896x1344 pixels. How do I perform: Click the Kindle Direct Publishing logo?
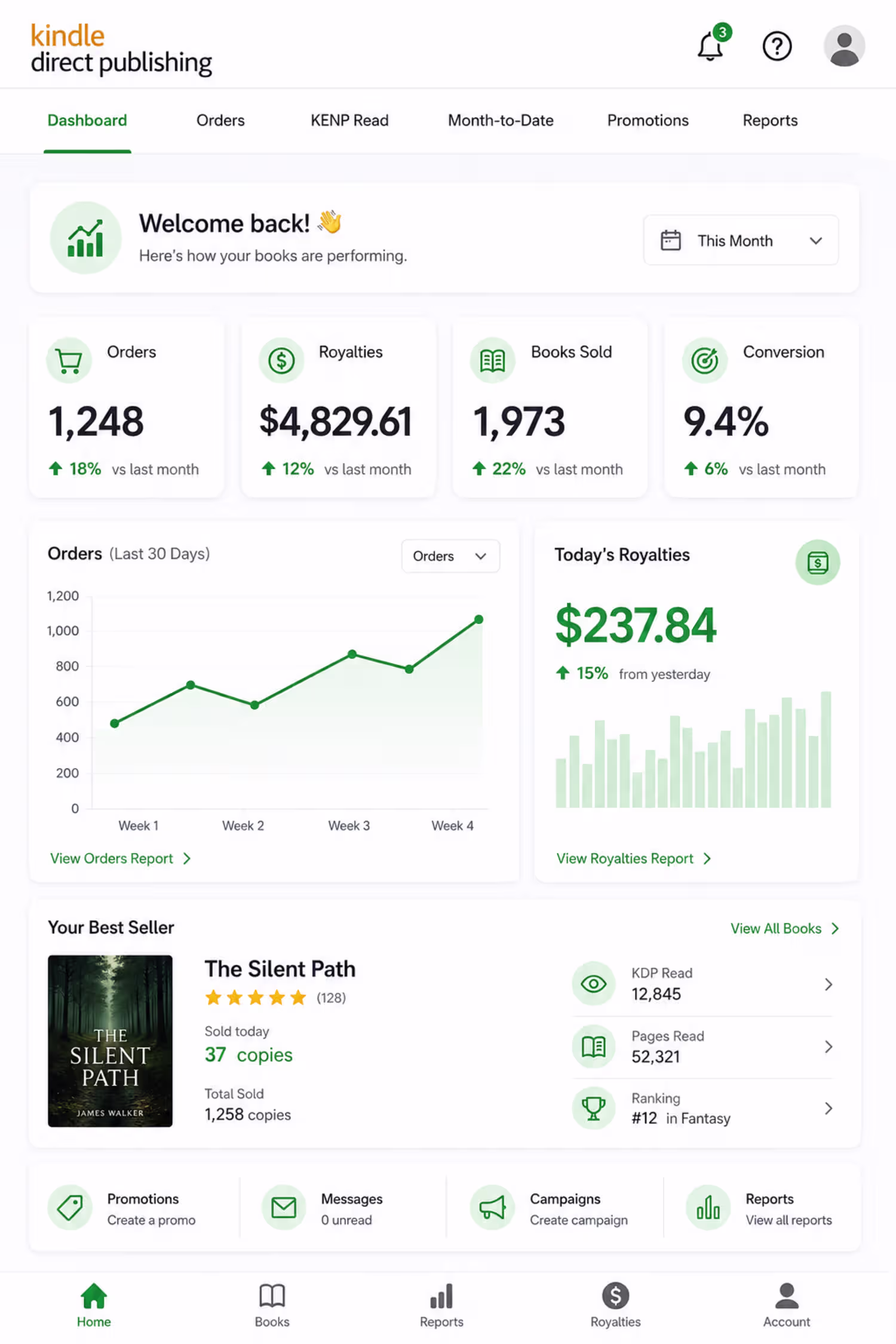pyautogui.click(x=121, y=49)
